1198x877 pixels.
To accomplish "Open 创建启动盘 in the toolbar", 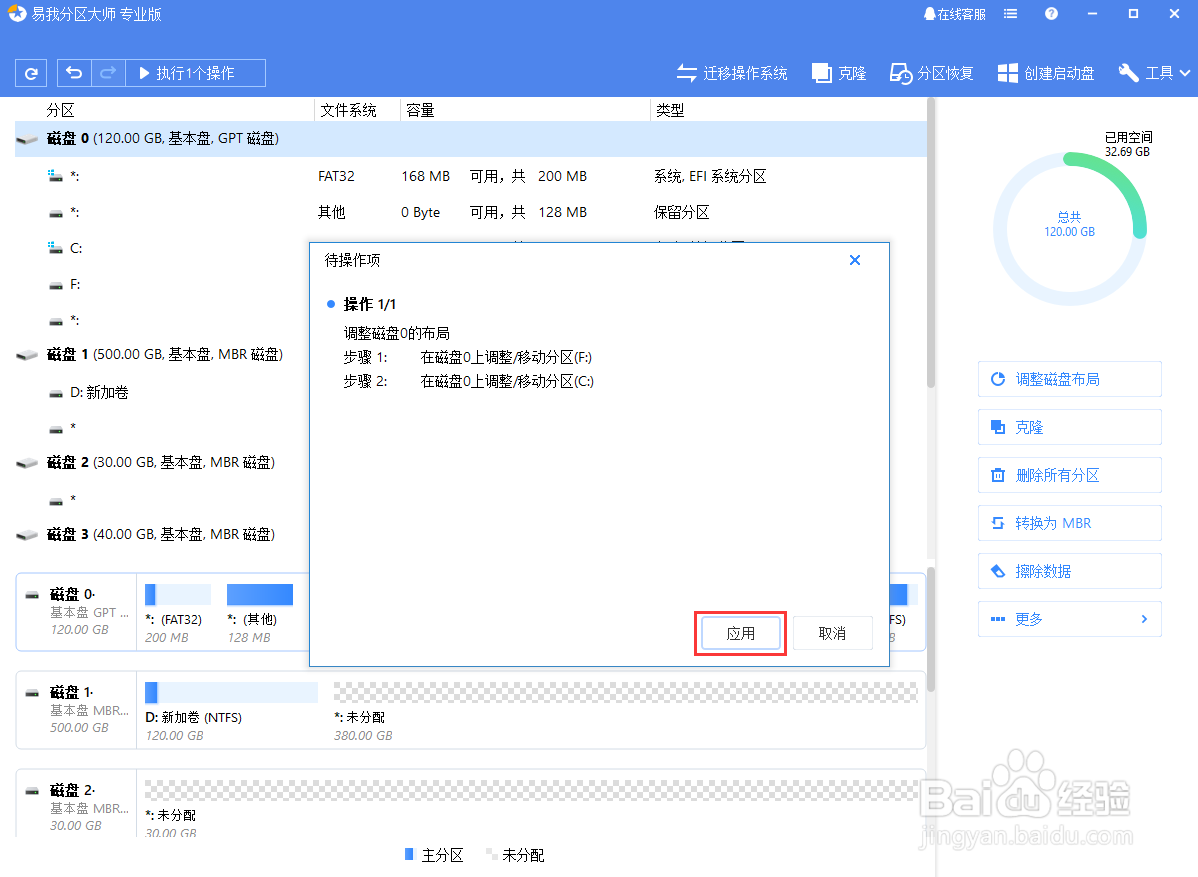I will (1046, 73).
